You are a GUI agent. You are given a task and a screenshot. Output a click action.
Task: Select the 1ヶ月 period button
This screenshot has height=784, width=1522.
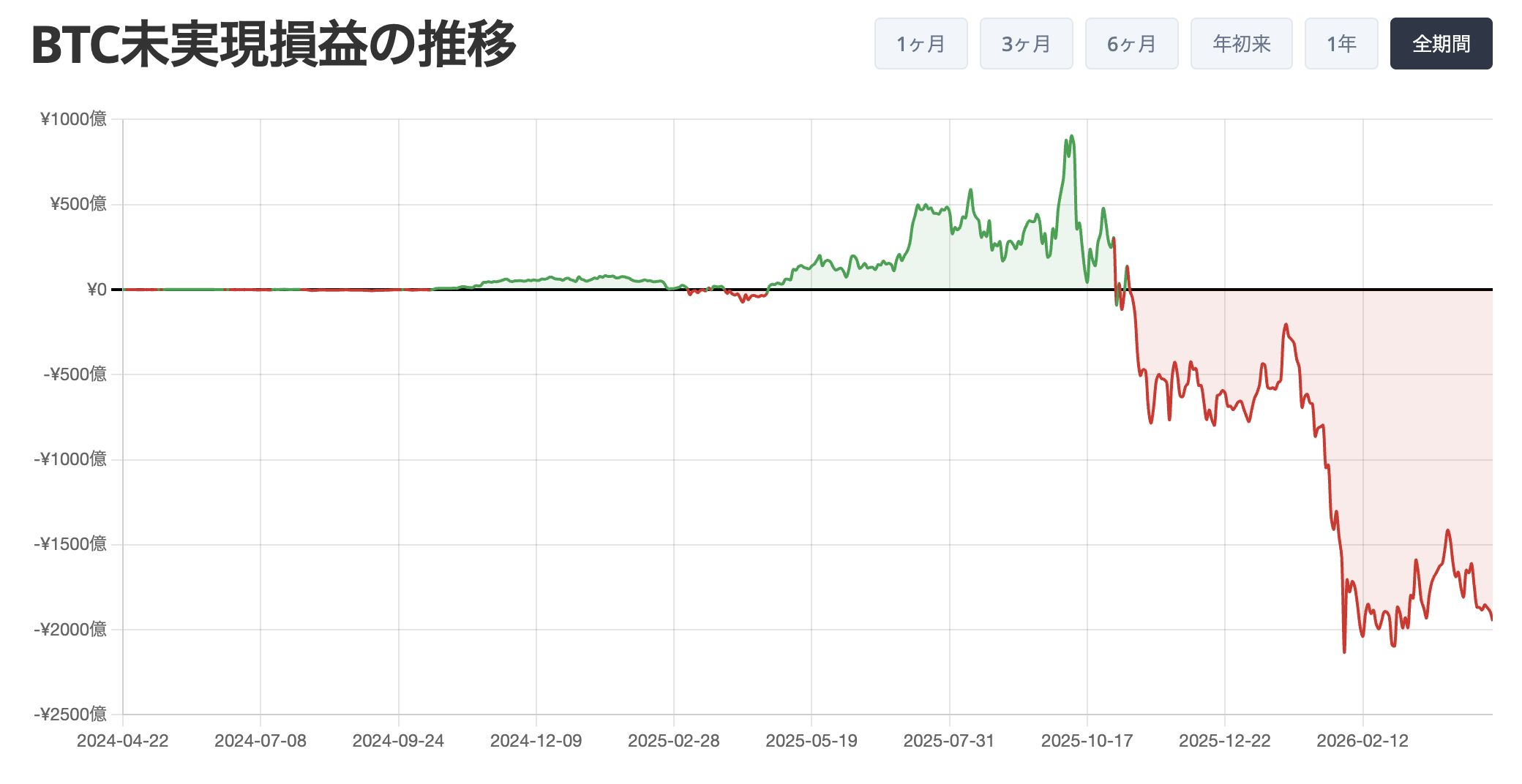coord(921,43)
